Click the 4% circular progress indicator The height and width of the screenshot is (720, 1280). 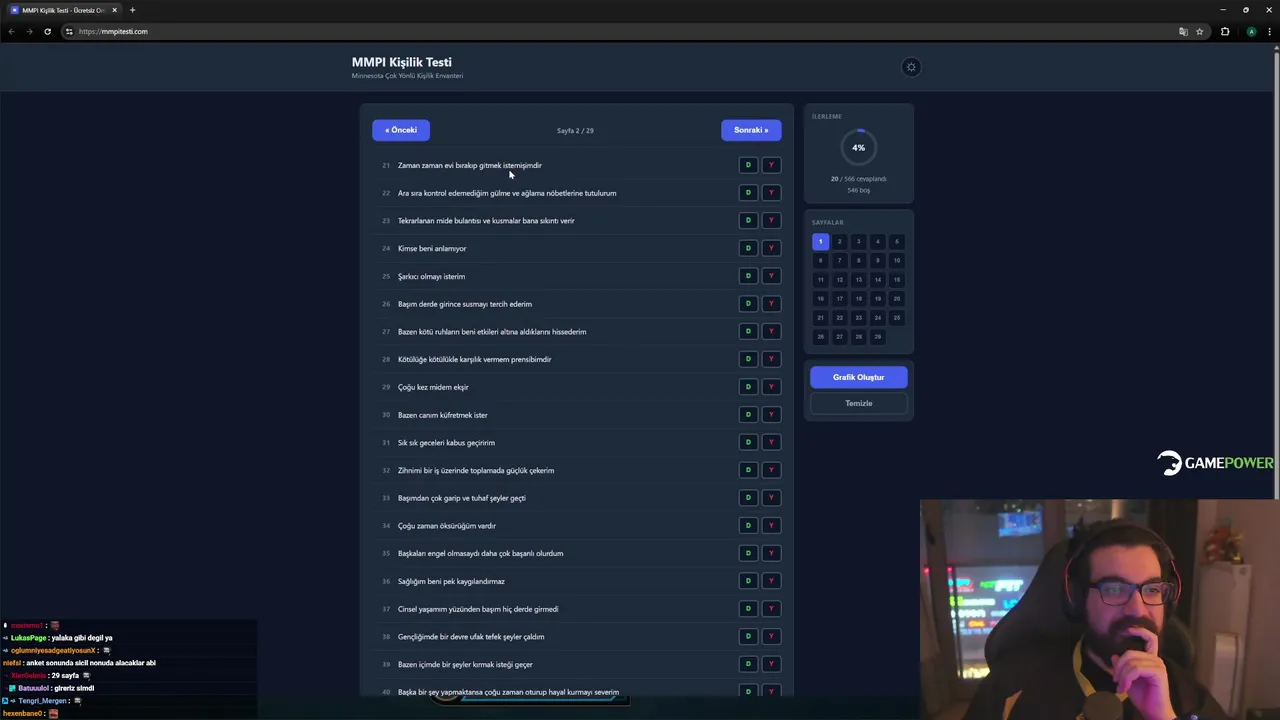858,147
